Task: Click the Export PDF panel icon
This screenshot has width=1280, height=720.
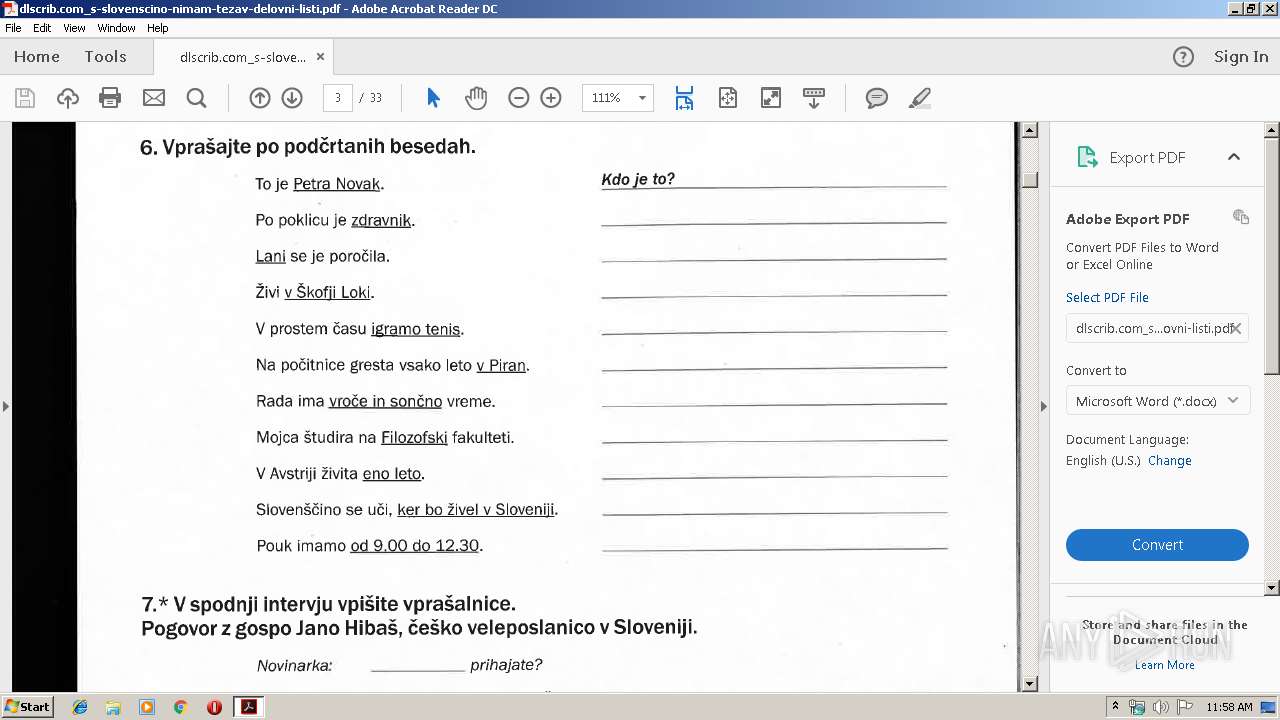Action: (x=1087, y=157)
